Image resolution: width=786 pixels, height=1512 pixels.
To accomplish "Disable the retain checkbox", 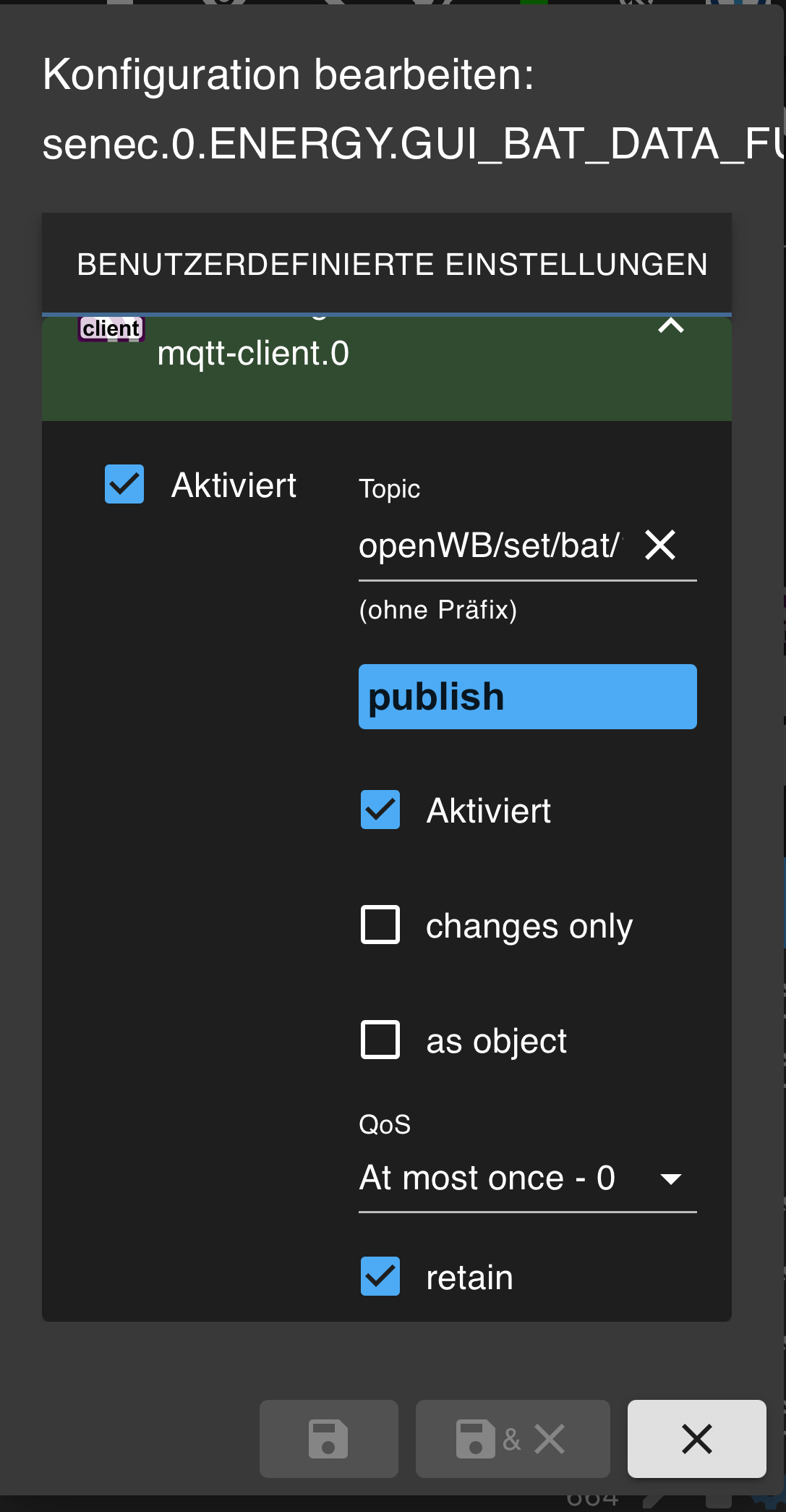I will coord(380,1276).
